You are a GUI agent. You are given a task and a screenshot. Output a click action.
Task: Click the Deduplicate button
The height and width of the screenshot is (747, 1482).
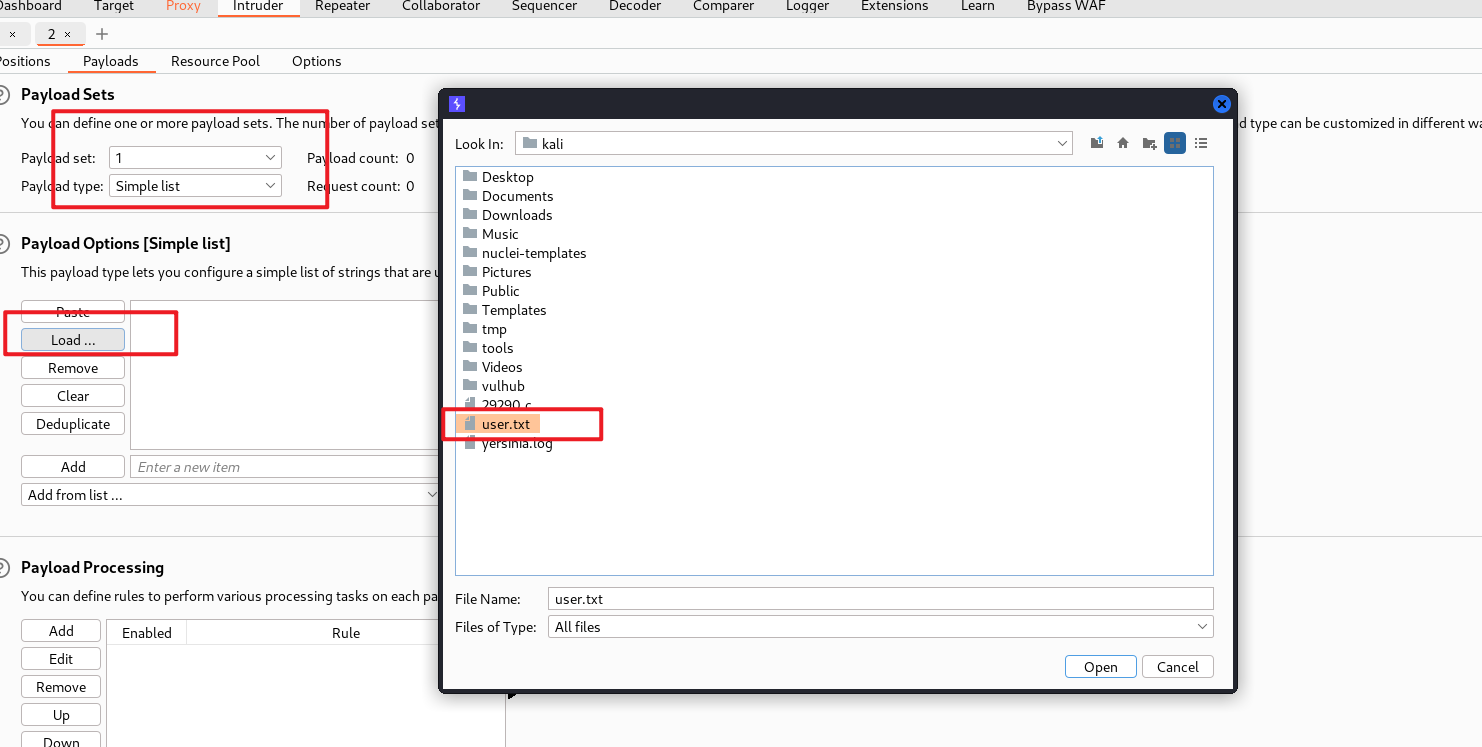click(x=73, y=424)
